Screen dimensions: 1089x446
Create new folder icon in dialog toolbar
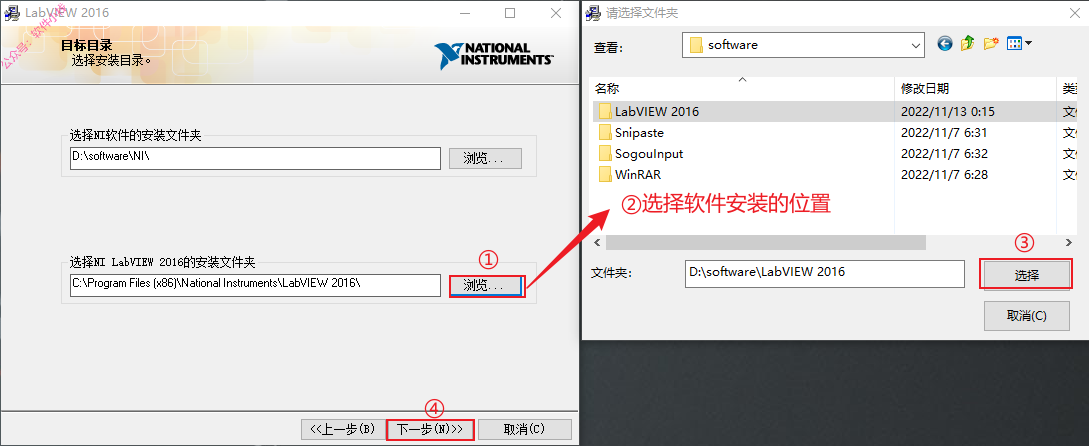(990, 44)
